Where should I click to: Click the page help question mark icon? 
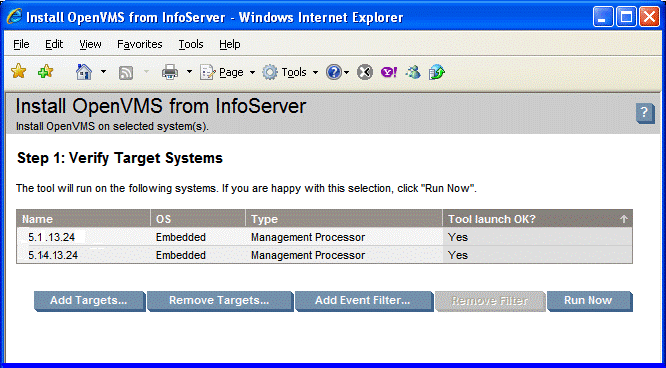pyautogui.click(x=645, y=113)
